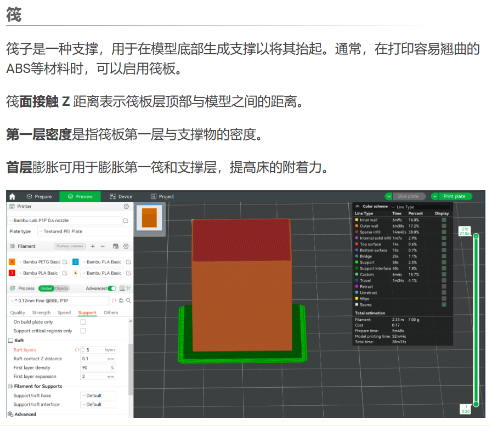Click the Print plate button
This screenshot has width=490, height=426.
pyautogui.click(x=455, y=196)
